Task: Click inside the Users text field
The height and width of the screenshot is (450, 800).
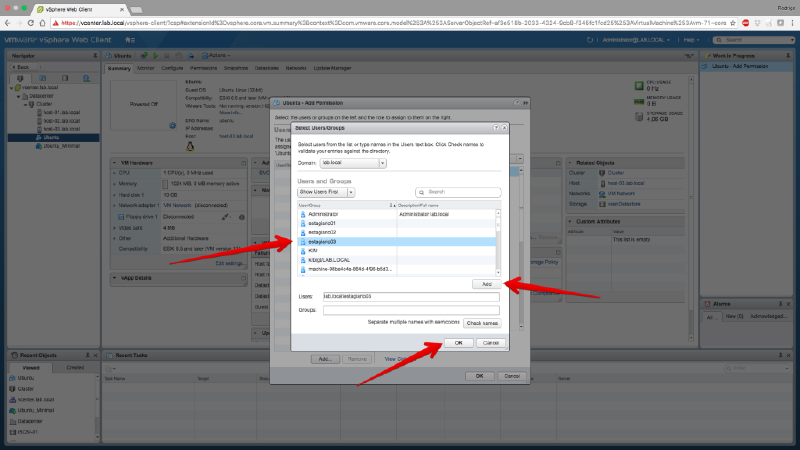Action: point(410,297)
